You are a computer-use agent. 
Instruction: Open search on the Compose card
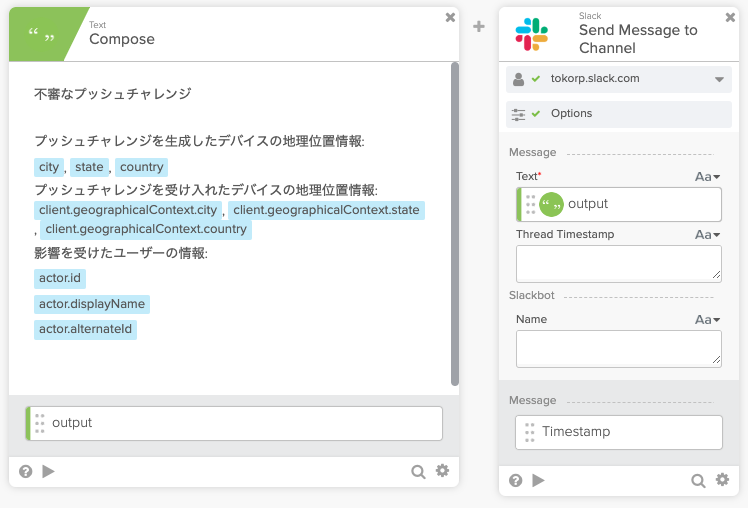[418, 471]
